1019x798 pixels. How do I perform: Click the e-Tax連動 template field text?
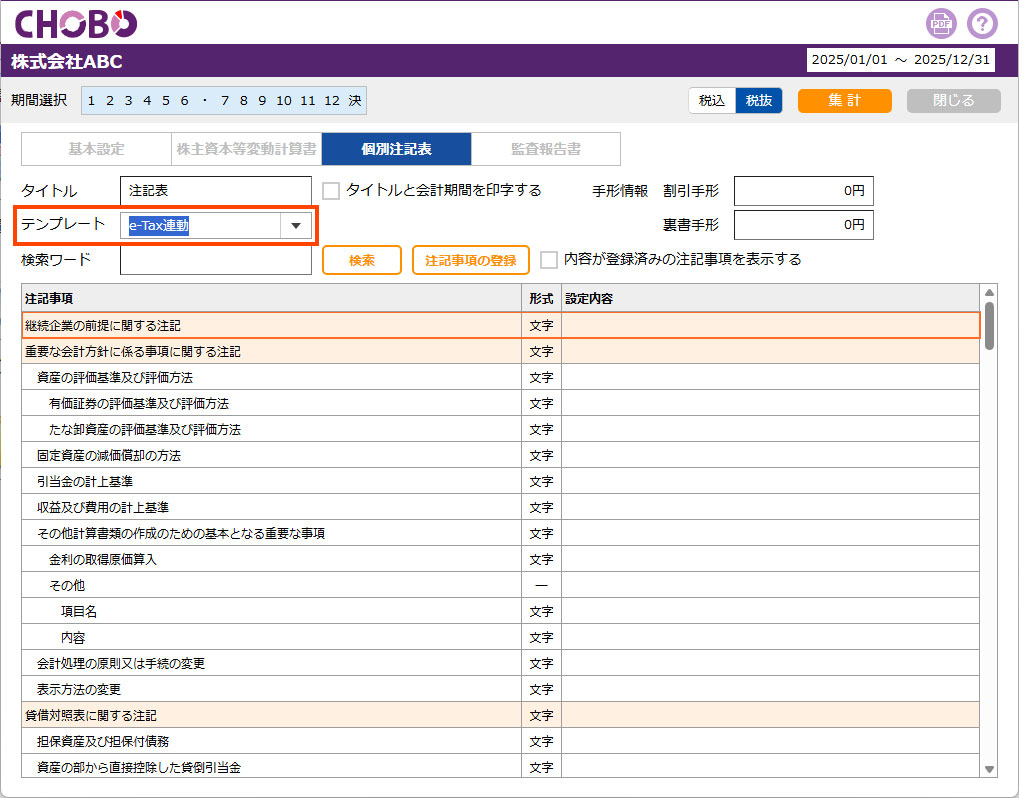159,225
